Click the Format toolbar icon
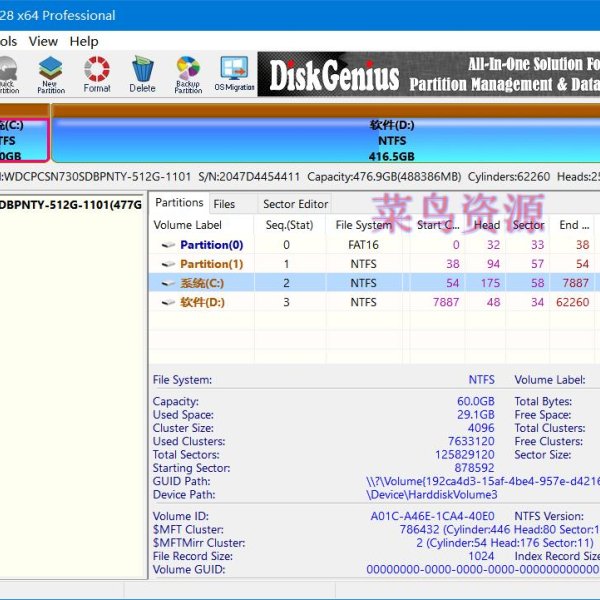The width and height of the screenshot is (600, 600). coord(97,75)
